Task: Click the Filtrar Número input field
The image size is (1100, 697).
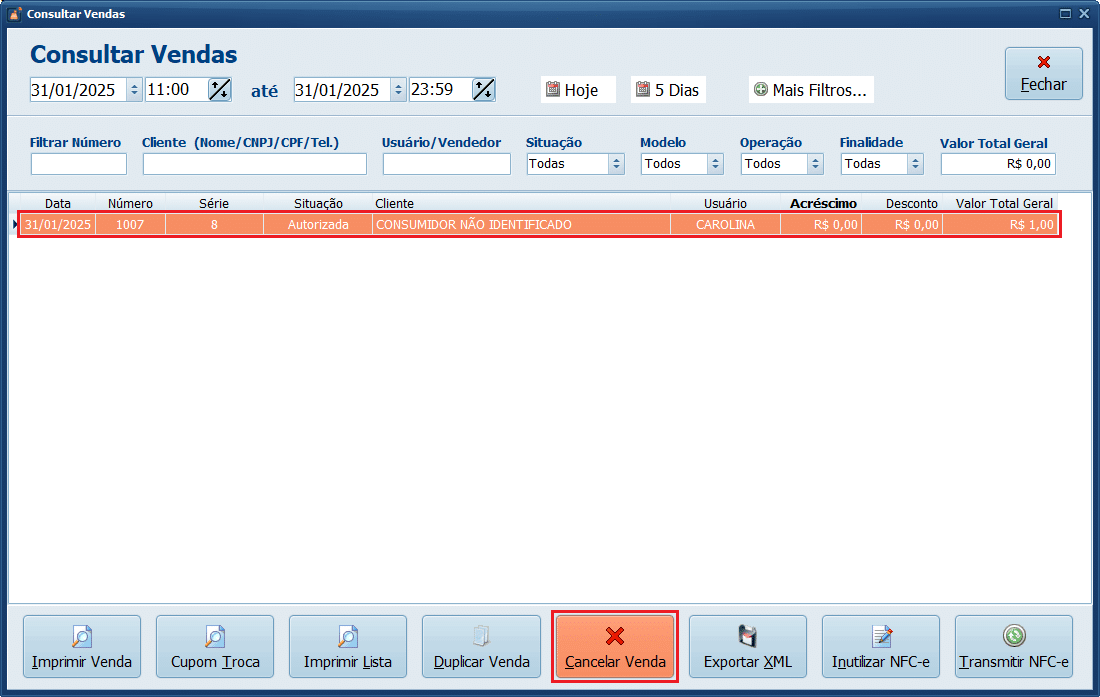Action: point(79,164)
